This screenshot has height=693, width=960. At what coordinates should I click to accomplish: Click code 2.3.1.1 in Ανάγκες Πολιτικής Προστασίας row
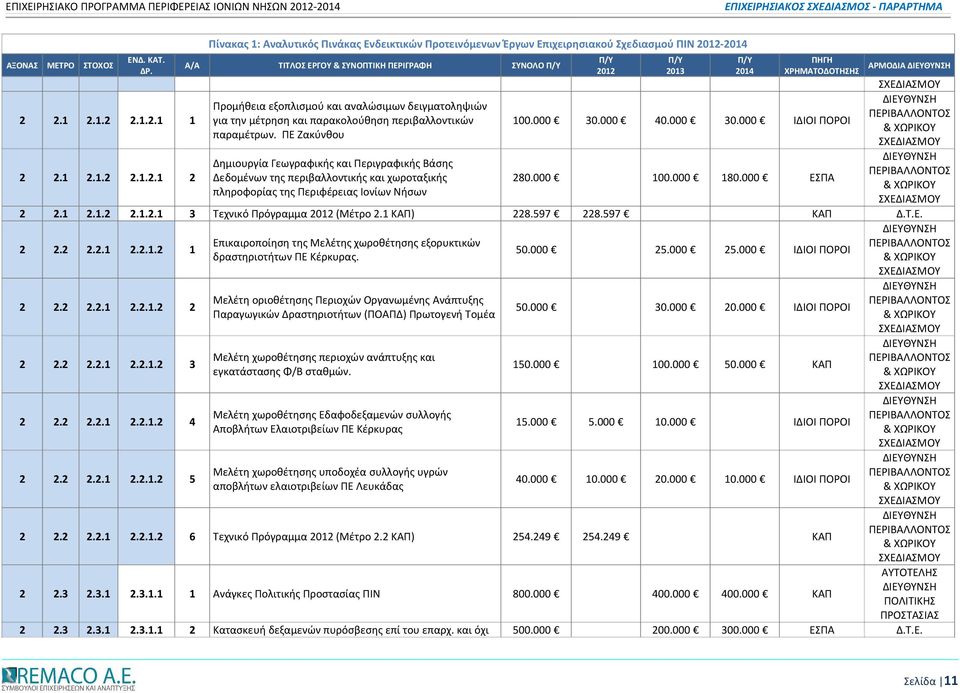146,594
